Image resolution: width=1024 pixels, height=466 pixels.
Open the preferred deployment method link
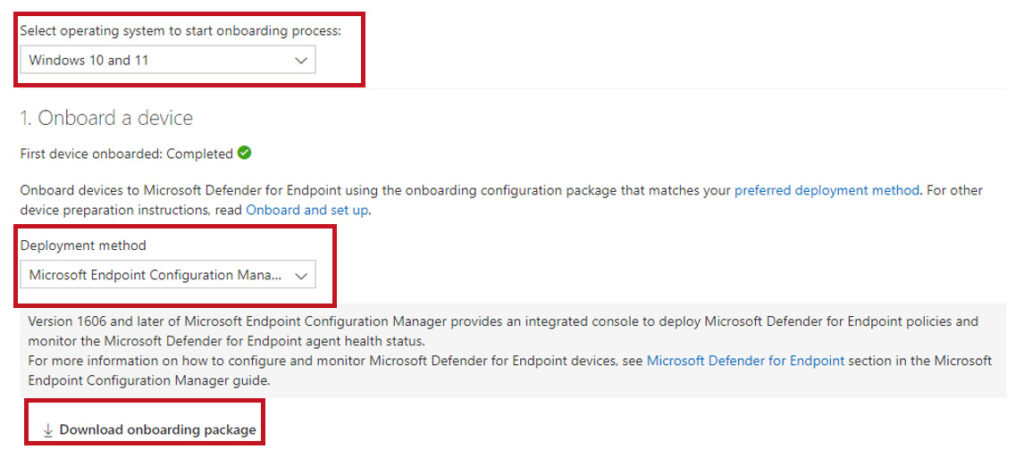coord(827,191)
